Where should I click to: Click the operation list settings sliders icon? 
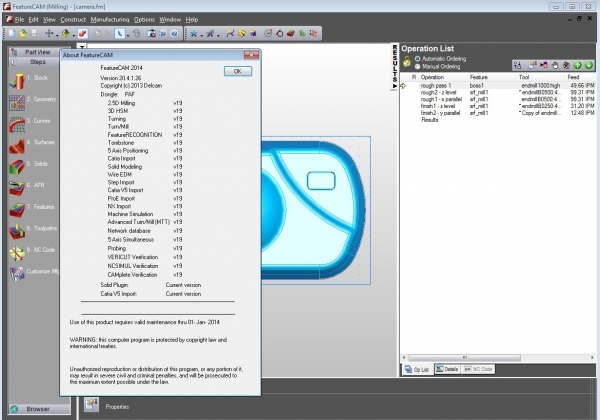point(517,65)
